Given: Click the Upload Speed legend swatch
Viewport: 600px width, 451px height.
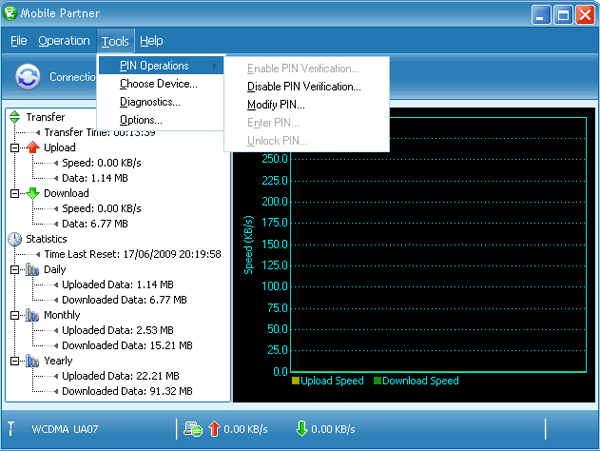Looking at the screenshot, I should pyautogui.click(x=295, y=381).
